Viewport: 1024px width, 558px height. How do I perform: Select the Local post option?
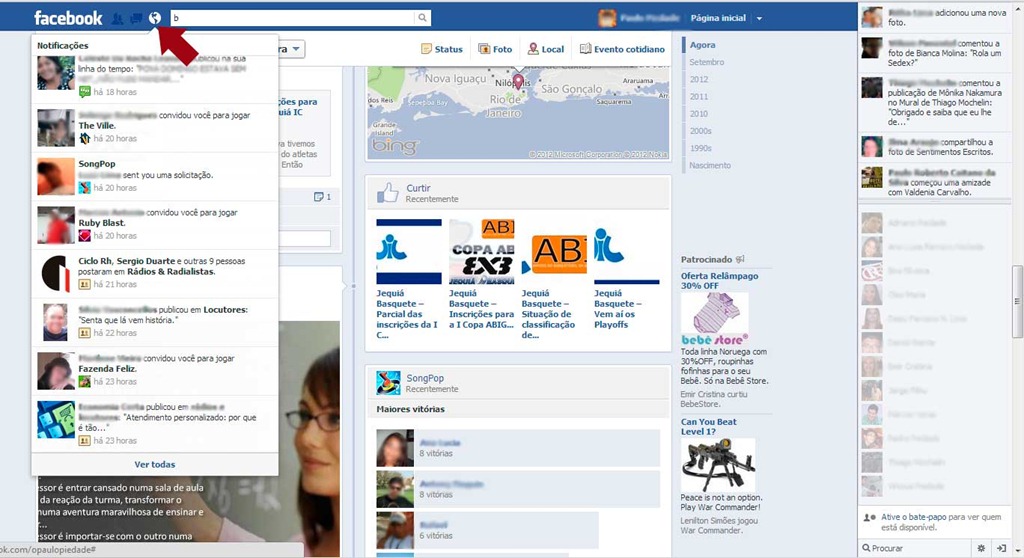[x=546, y=49]
